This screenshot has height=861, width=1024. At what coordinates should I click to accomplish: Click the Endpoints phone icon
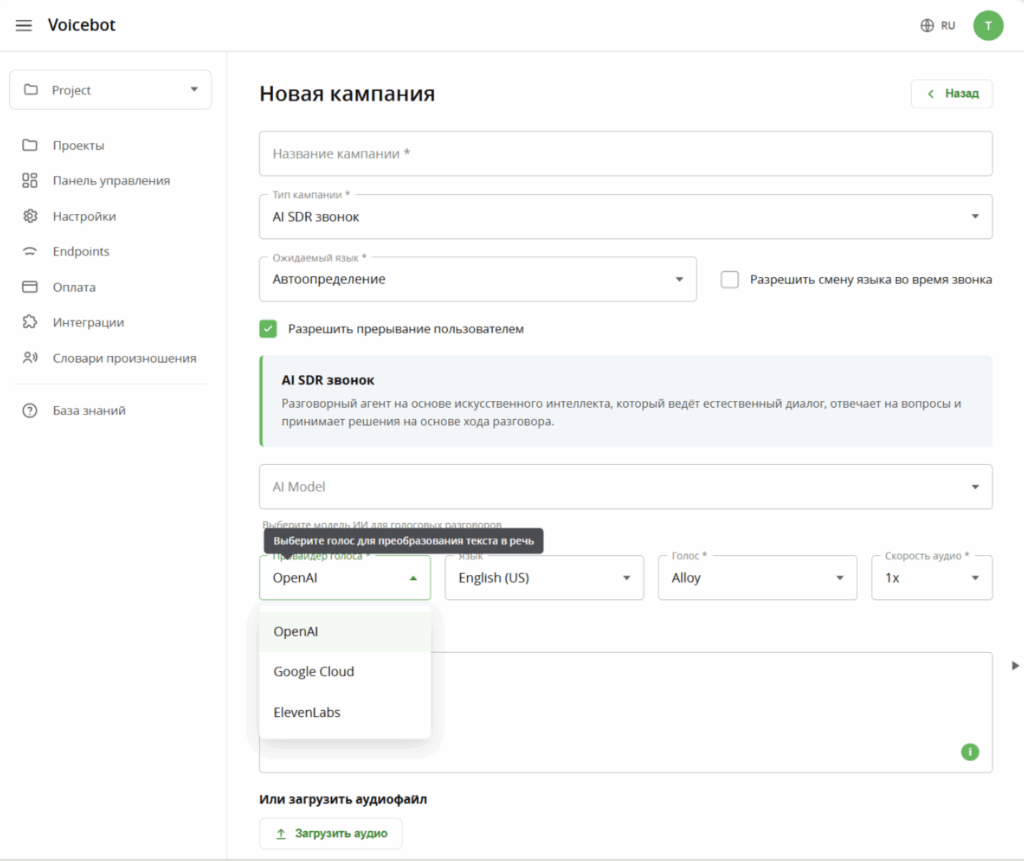point(30,252)
